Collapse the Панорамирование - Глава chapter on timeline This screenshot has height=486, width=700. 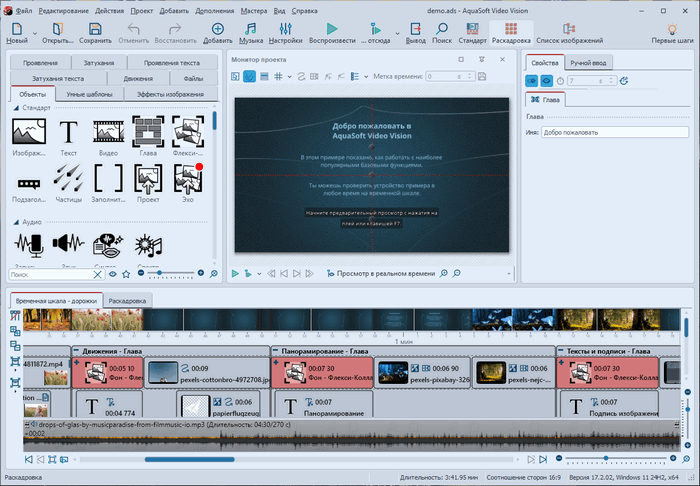point(278,351)
